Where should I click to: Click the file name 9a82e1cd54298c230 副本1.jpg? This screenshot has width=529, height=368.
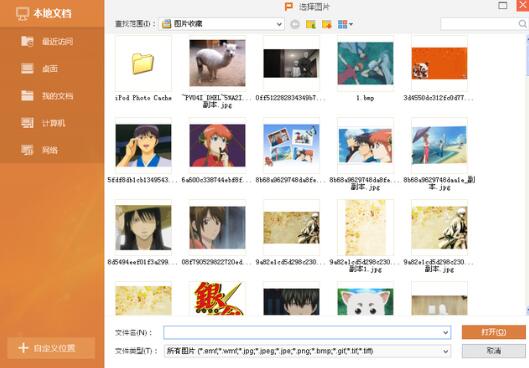pos(365,265)
